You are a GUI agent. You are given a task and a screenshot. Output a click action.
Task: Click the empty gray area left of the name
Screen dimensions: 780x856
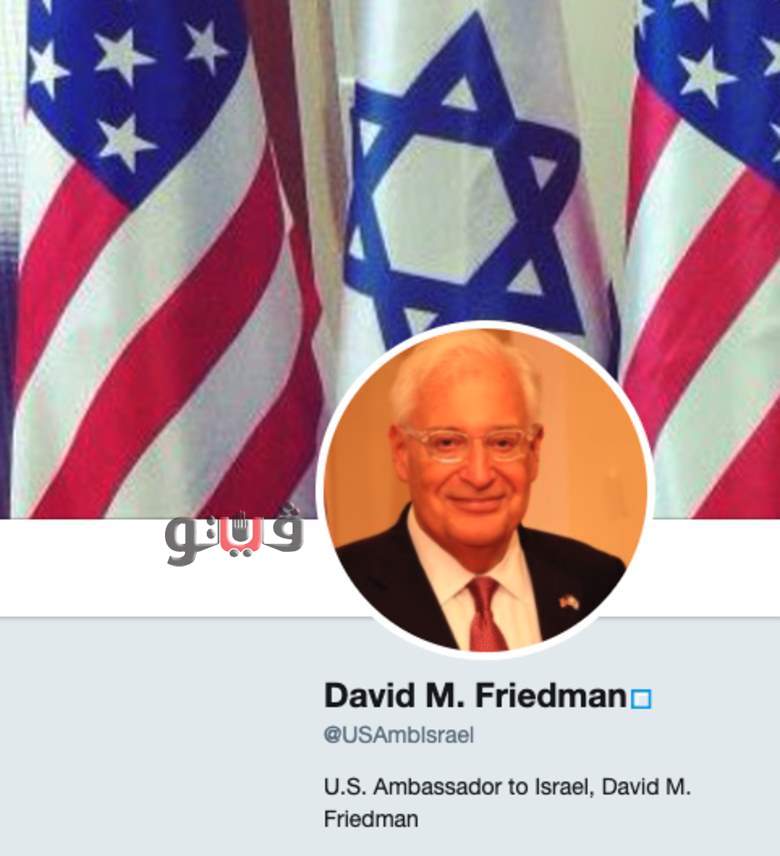[158, 737]
